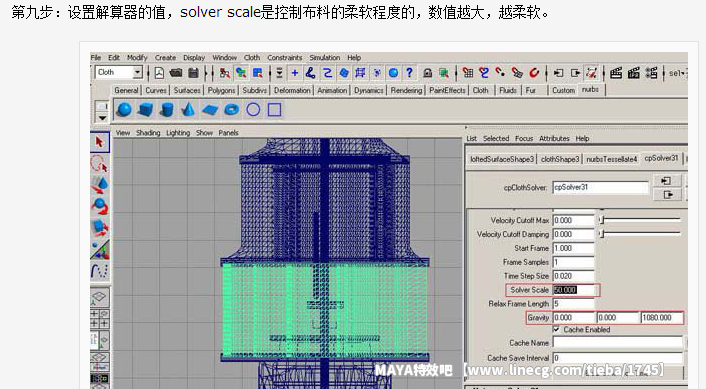
Task: Uncheck the Cache Enabled checkbox
Action: (x=557, y=330)
